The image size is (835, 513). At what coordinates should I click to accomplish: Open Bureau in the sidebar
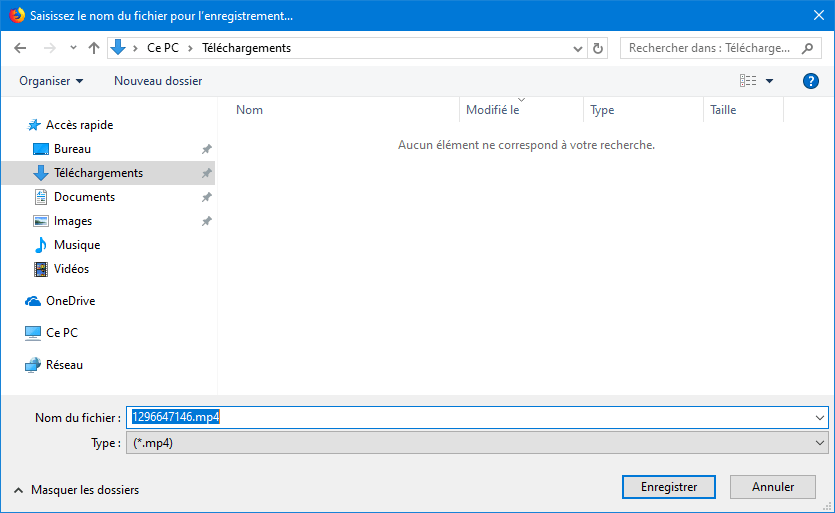coord(72,149)
